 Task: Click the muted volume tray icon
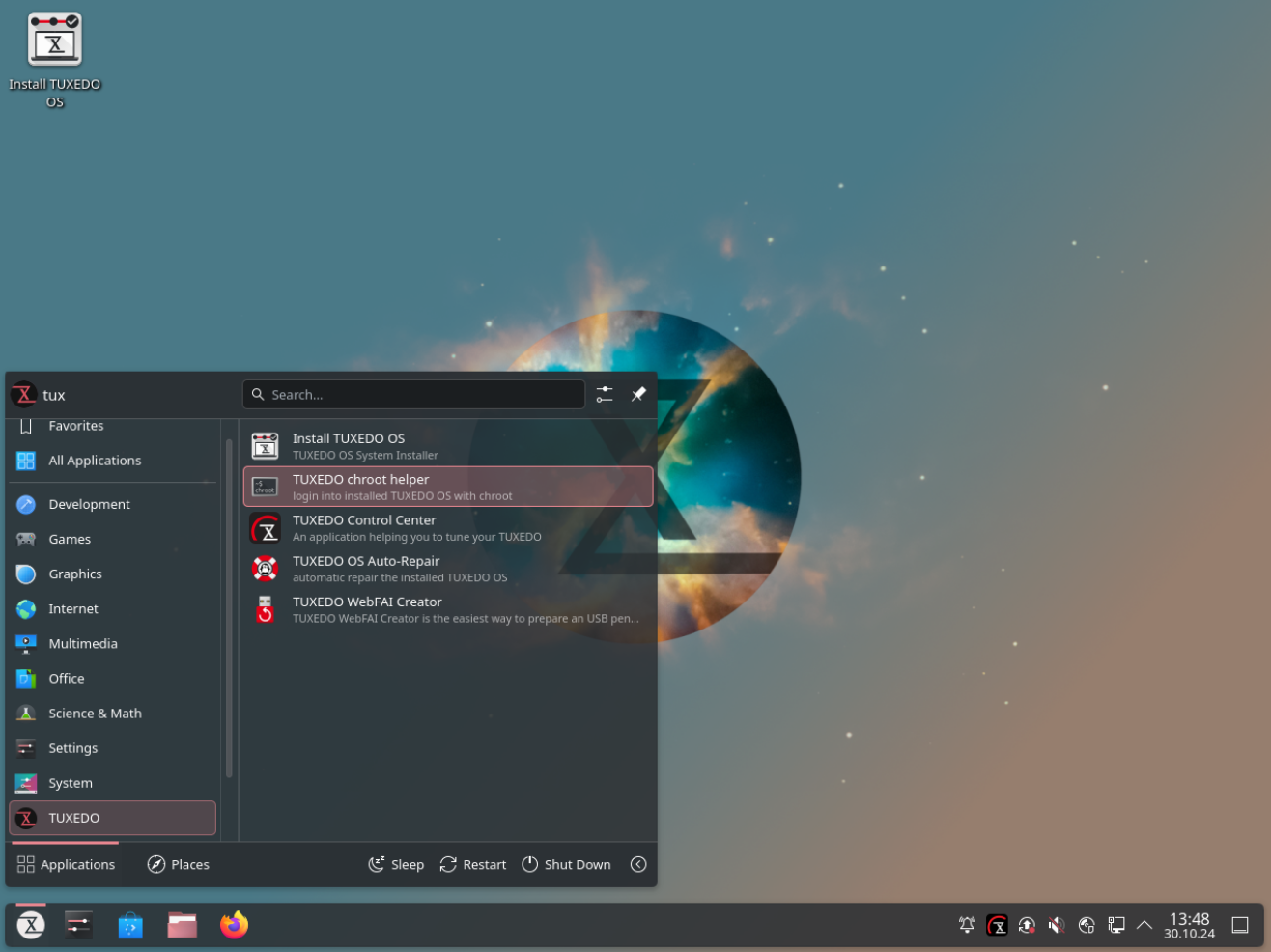tap(1057, 925)
